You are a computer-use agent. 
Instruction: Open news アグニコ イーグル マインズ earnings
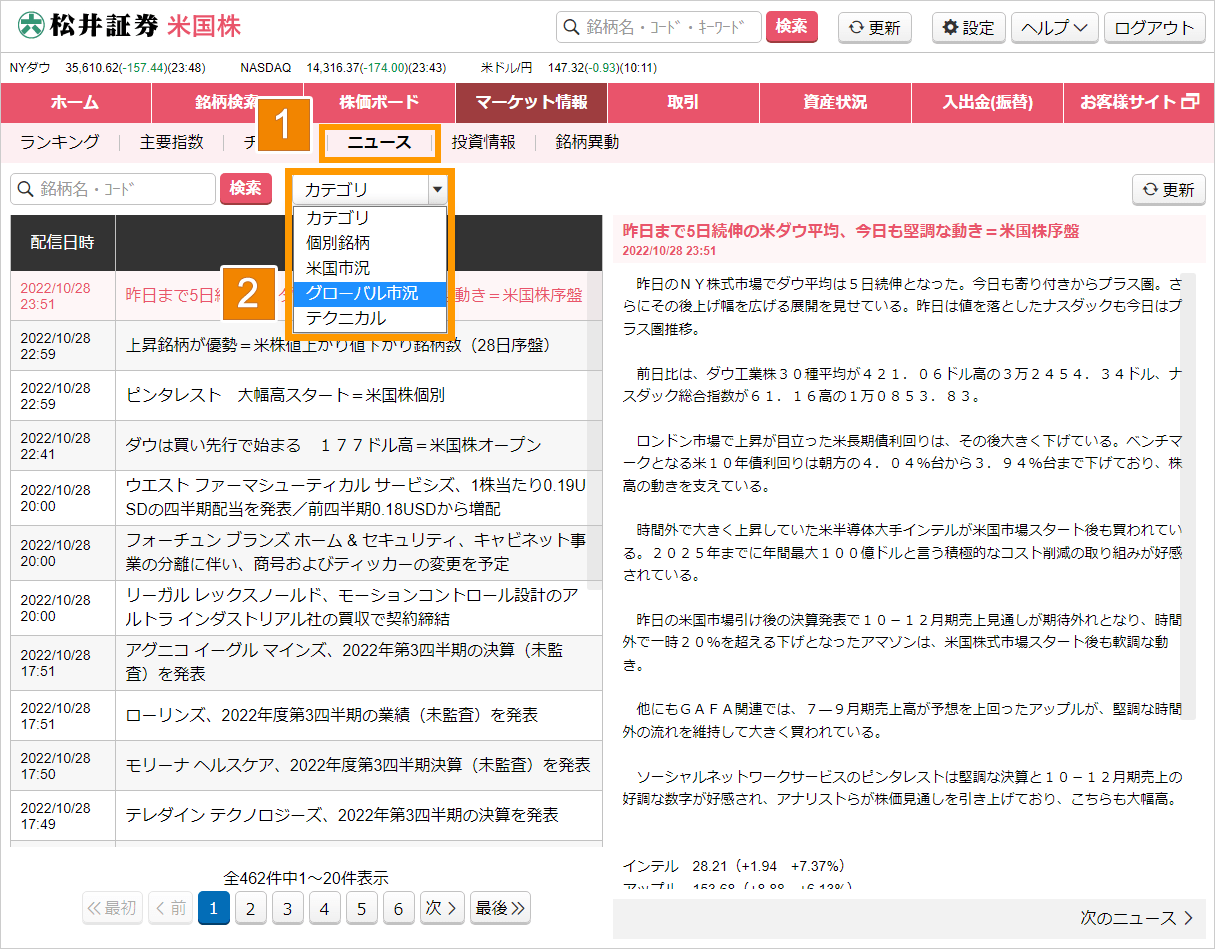(345, 662)
